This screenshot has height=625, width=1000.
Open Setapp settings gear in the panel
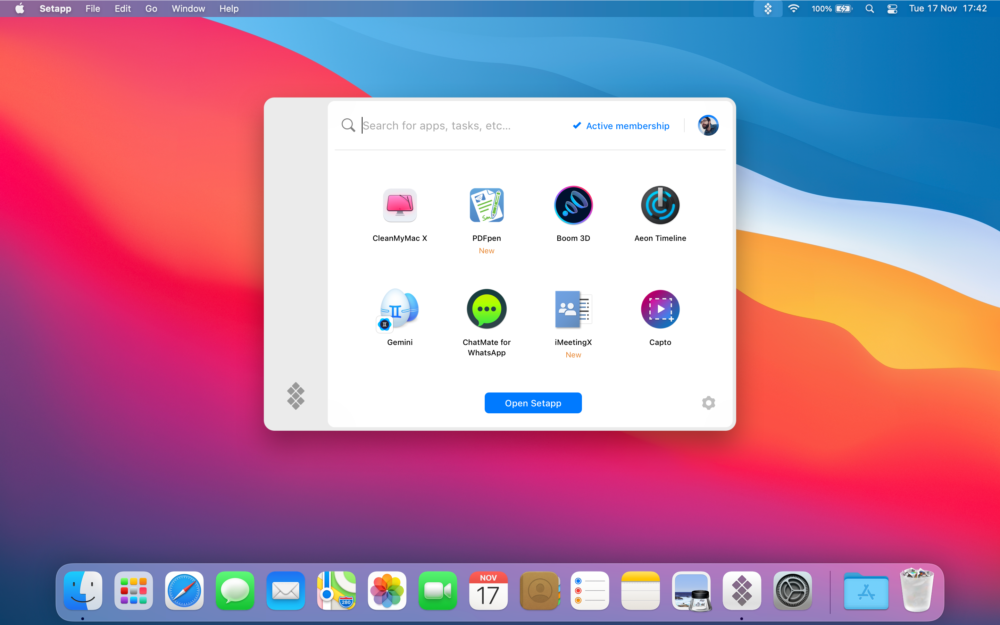point(709,403)
